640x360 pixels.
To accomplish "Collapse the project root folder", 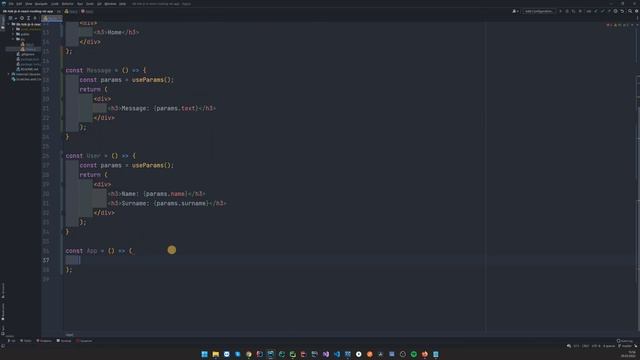I will click(x=9, y=24).
